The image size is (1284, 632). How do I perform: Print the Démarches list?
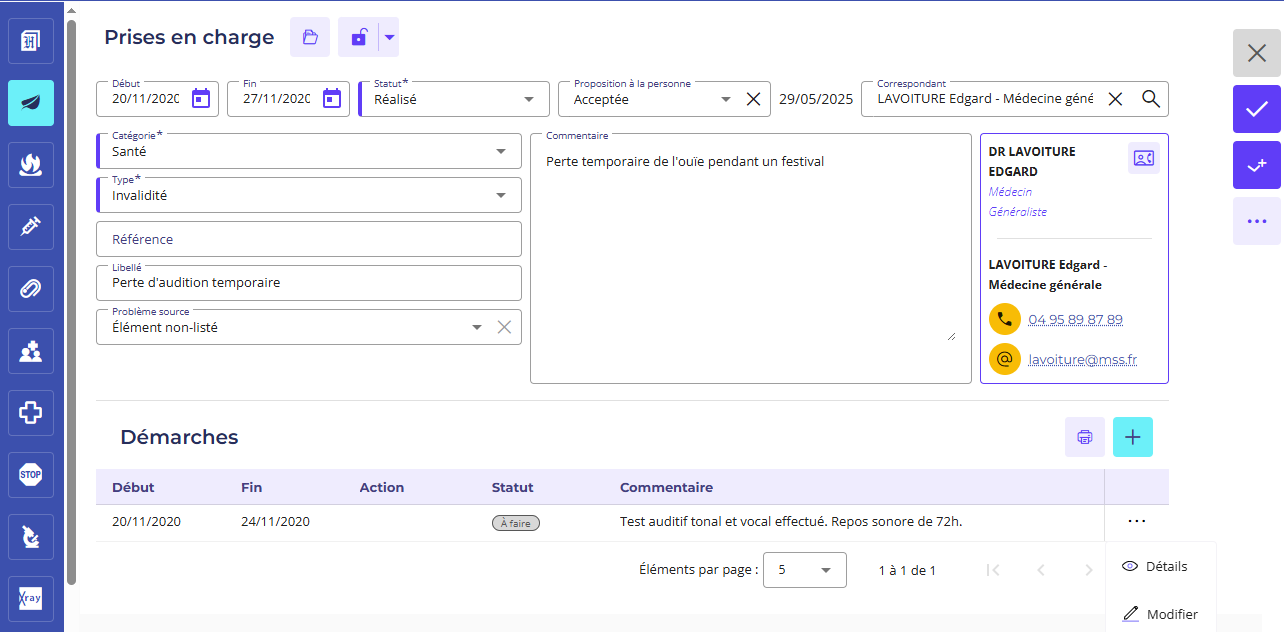pyautogui.click(x=1084, y=437)
